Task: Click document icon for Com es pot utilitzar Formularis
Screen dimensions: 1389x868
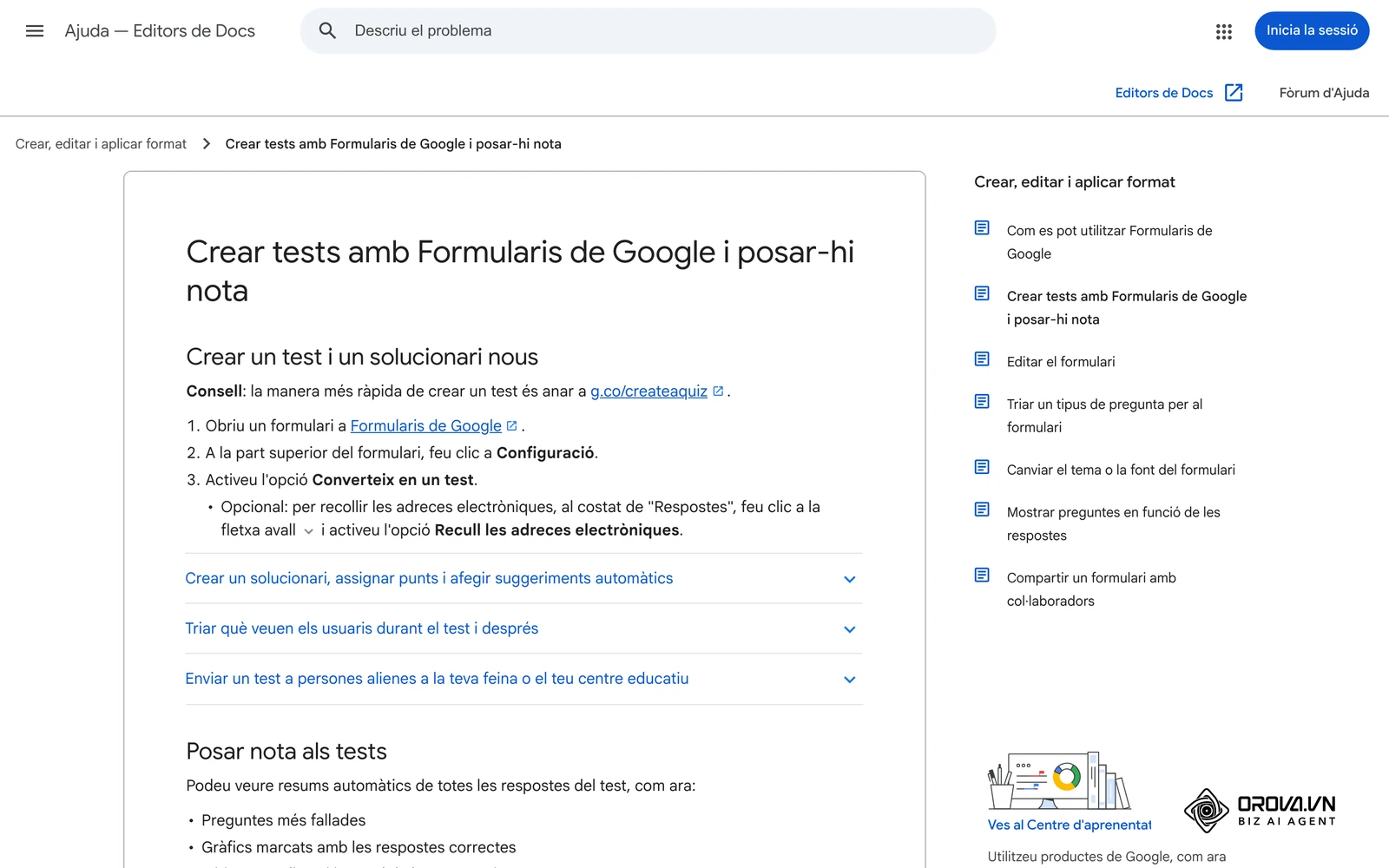Action: pos(982,228)
